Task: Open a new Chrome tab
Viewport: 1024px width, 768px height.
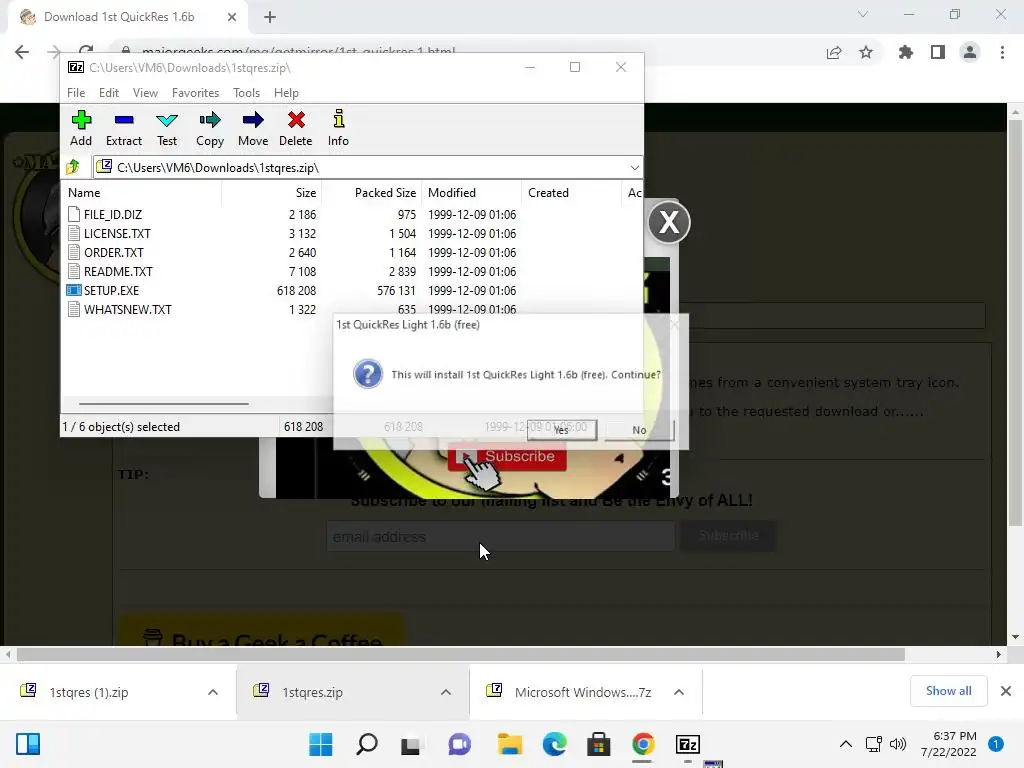Action: pos(270,17)
